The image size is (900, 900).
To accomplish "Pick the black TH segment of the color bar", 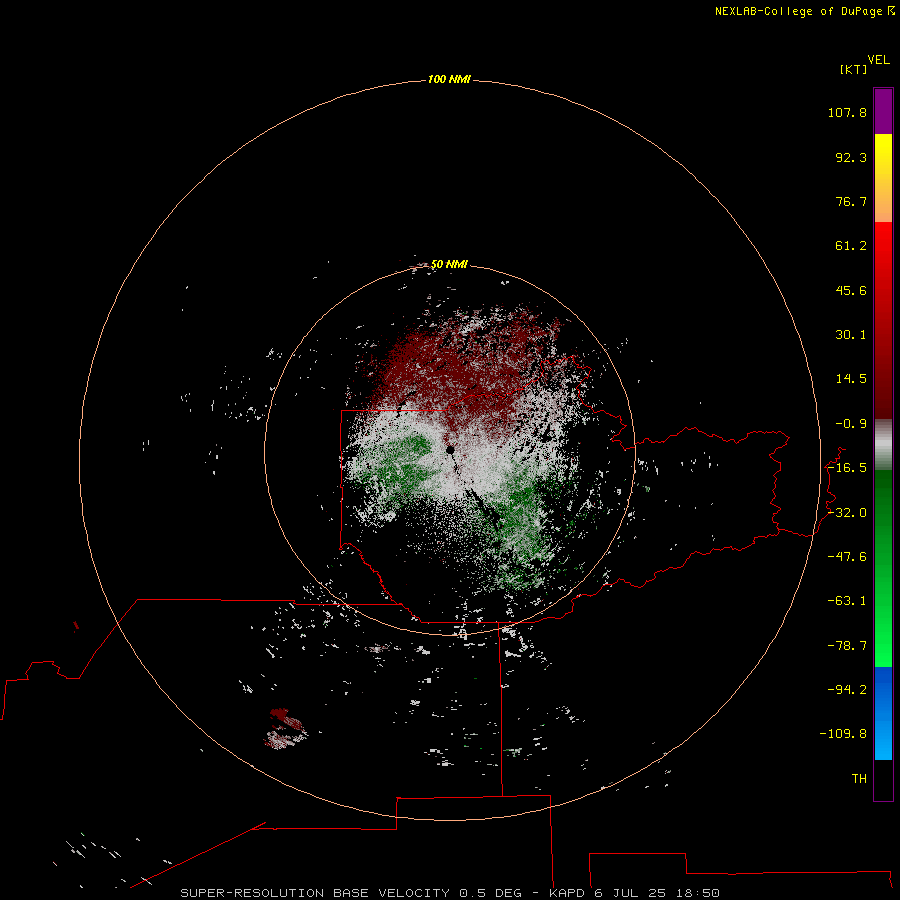I will (x=883, y=780).
